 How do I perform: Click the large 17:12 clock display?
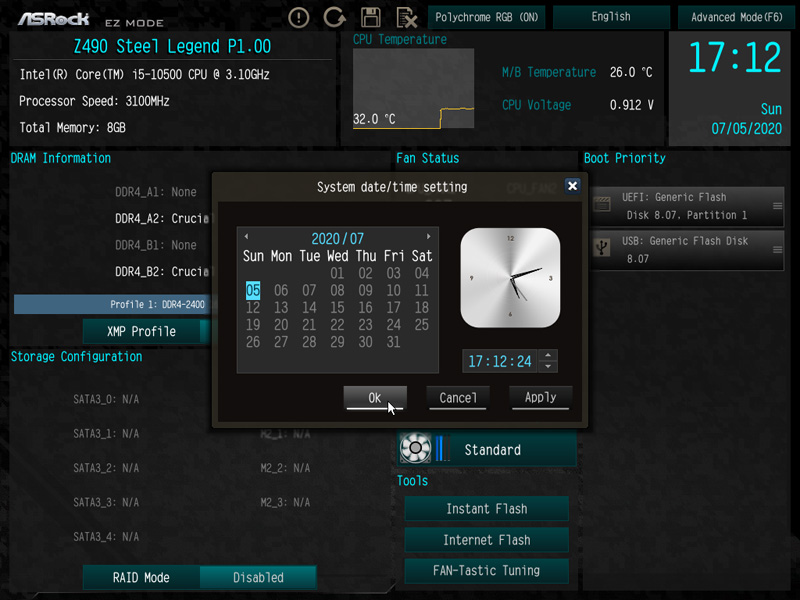735,57
